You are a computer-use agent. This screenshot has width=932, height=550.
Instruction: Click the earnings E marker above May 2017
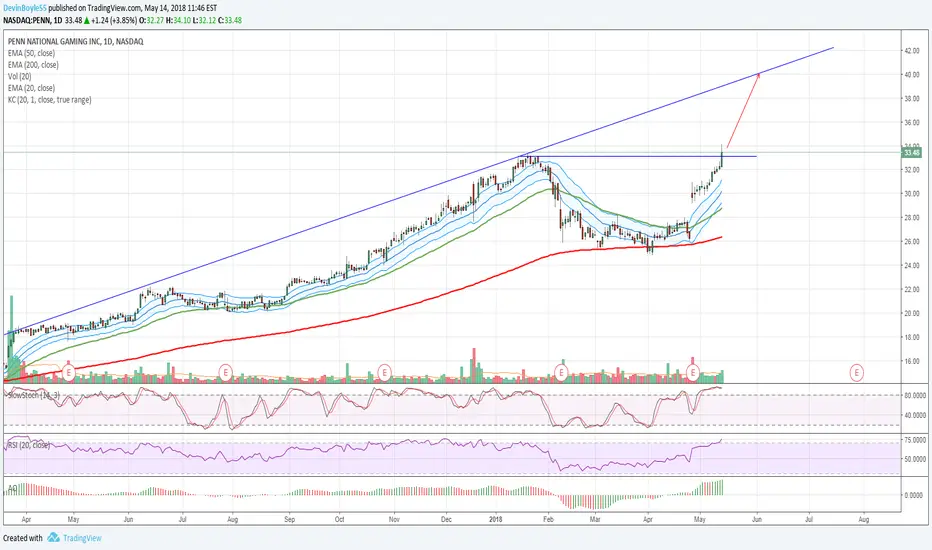69,373
